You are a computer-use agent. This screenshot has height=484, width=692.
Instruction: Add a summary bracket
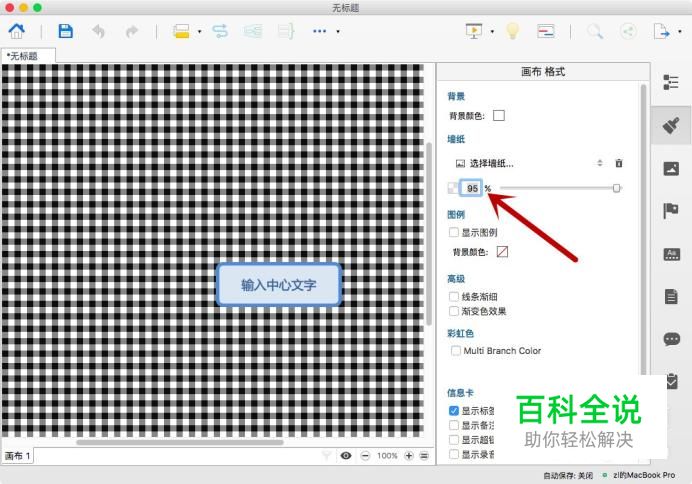[x=286, y=31]
